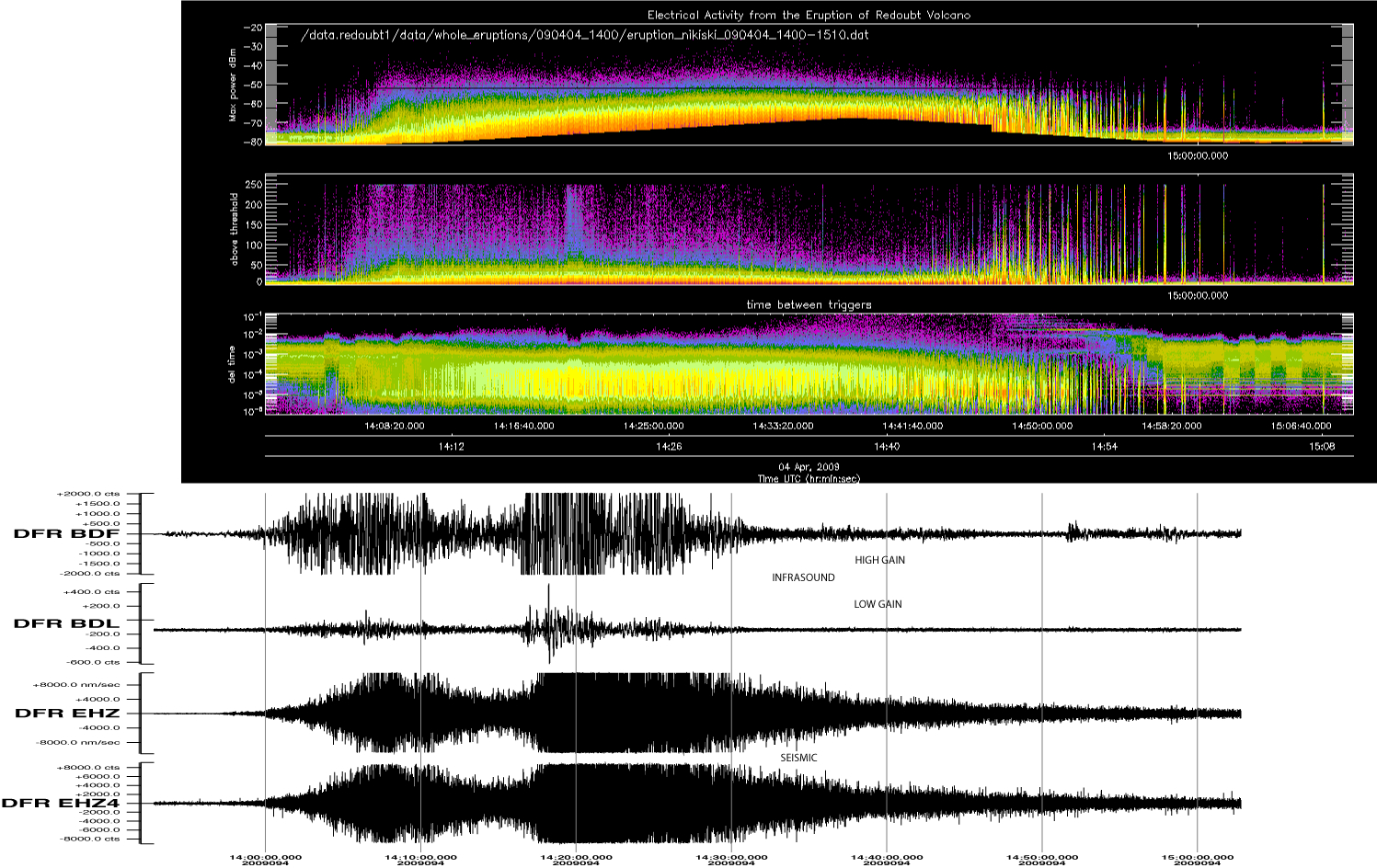Click the 14:10:00.000 seismic axis tick label
The image size is (1377, 868).
tap(420, 857)
